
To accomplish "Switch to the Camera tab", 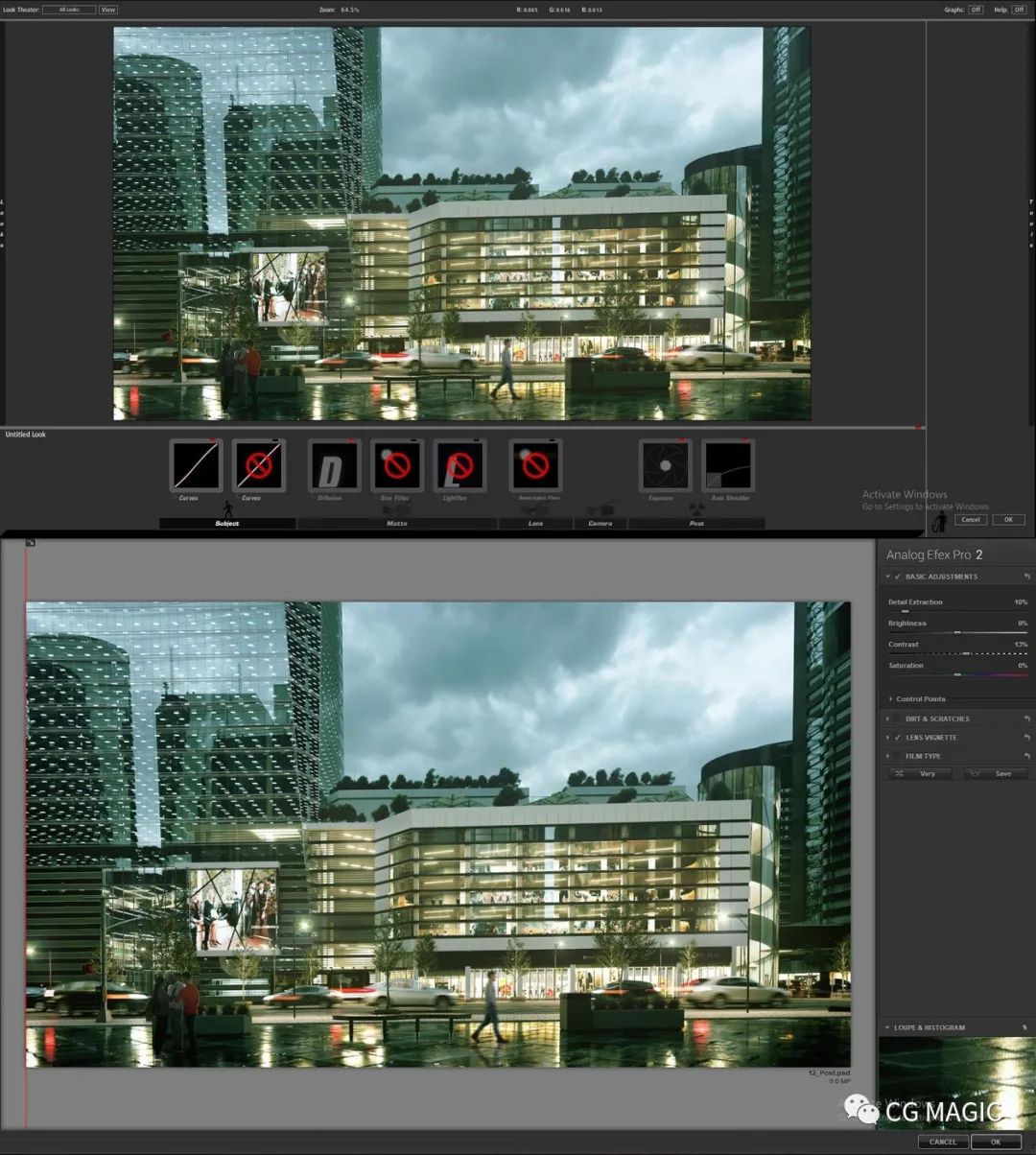I will pyautogui.click(x=600, y=524).
